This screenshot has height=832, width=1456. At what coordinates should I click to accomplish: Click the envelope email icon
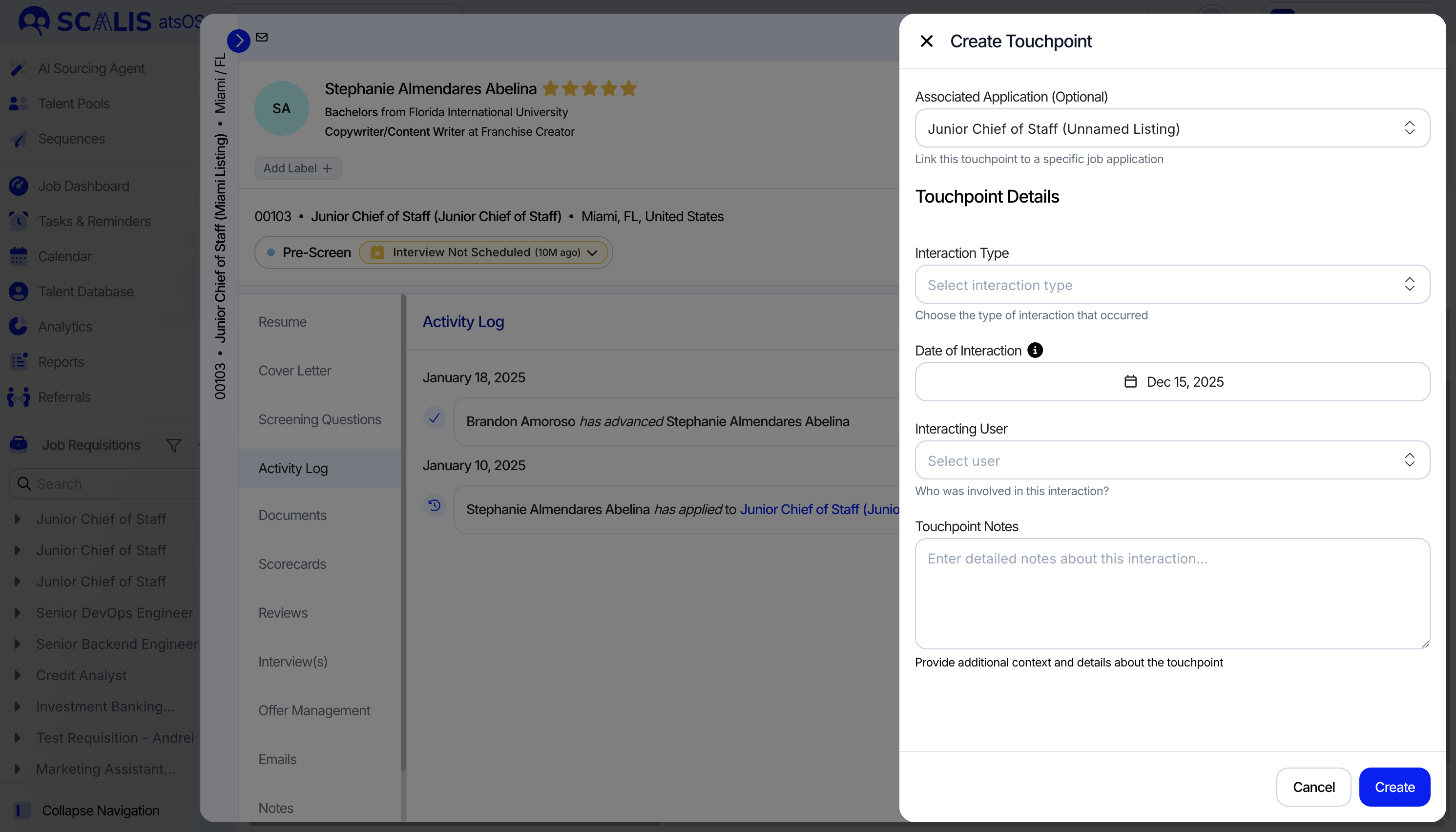(x=262, y=37)
